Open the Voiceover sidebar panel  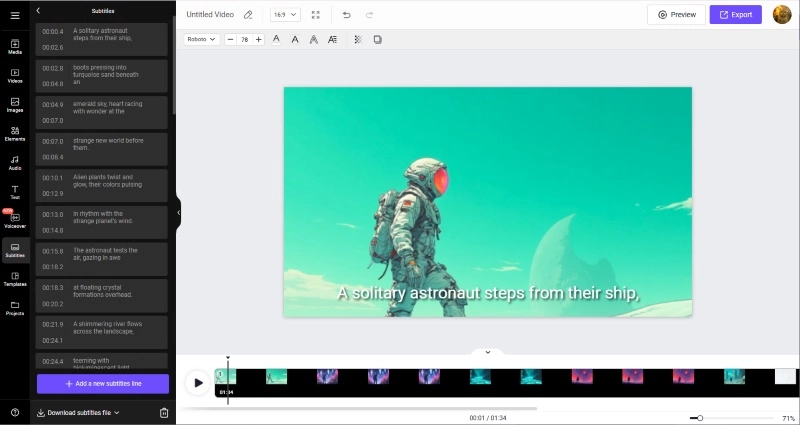coord(15,220)
